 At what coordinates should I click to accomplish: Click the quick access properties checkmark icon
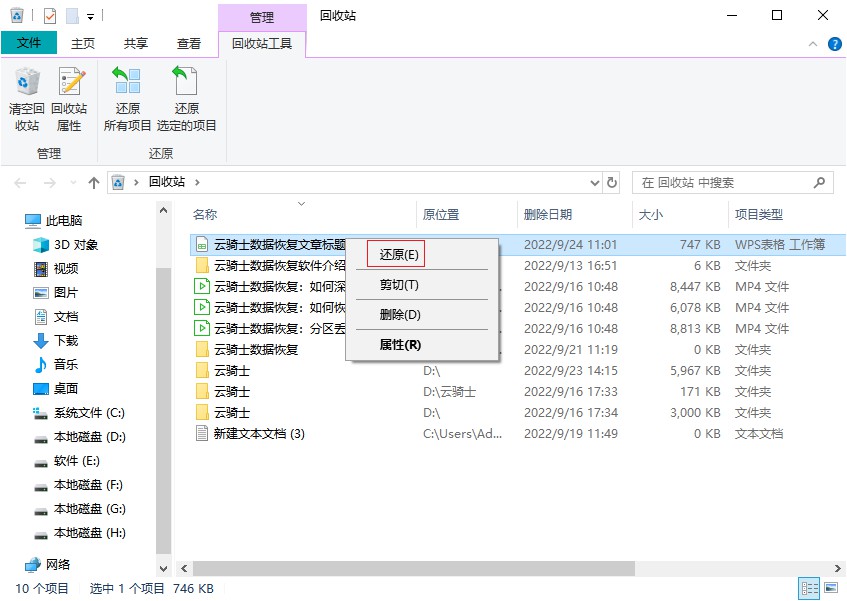[x=50, y=16]
